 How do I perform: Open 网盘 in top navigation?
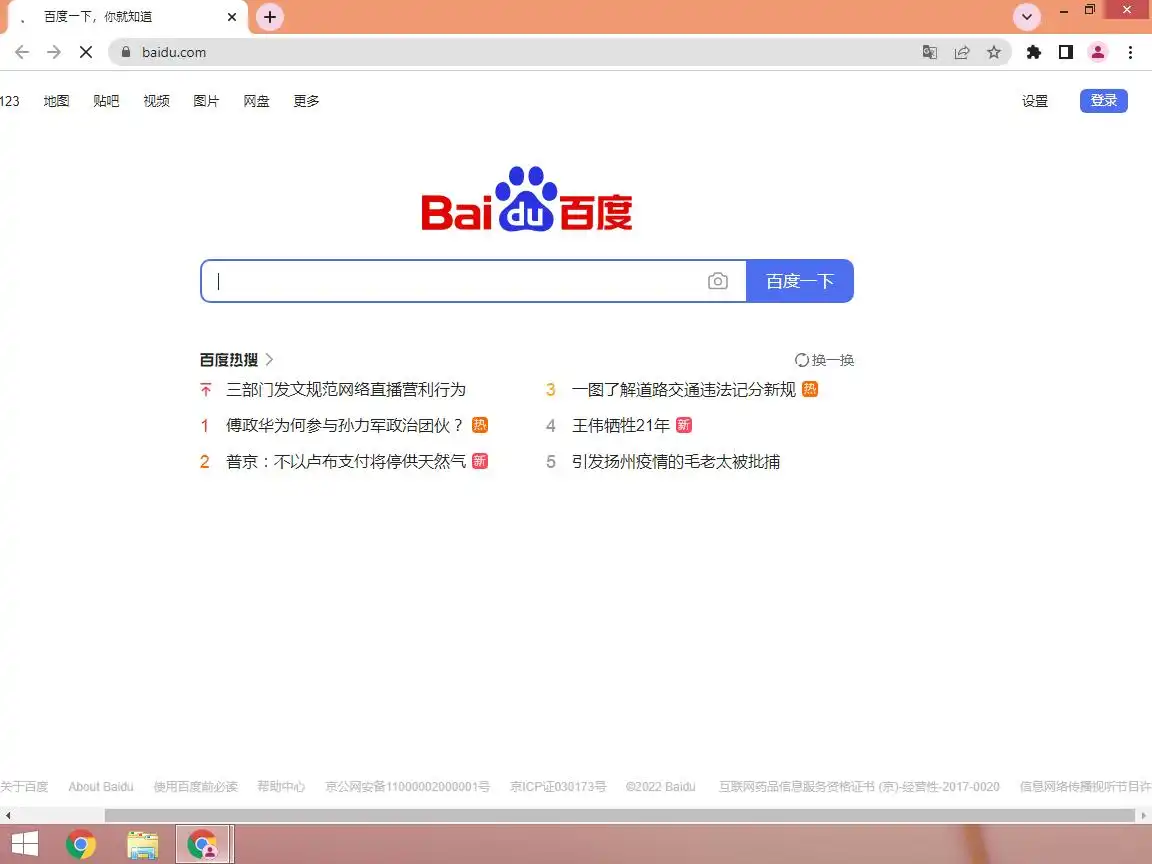[x=256, y=101]
